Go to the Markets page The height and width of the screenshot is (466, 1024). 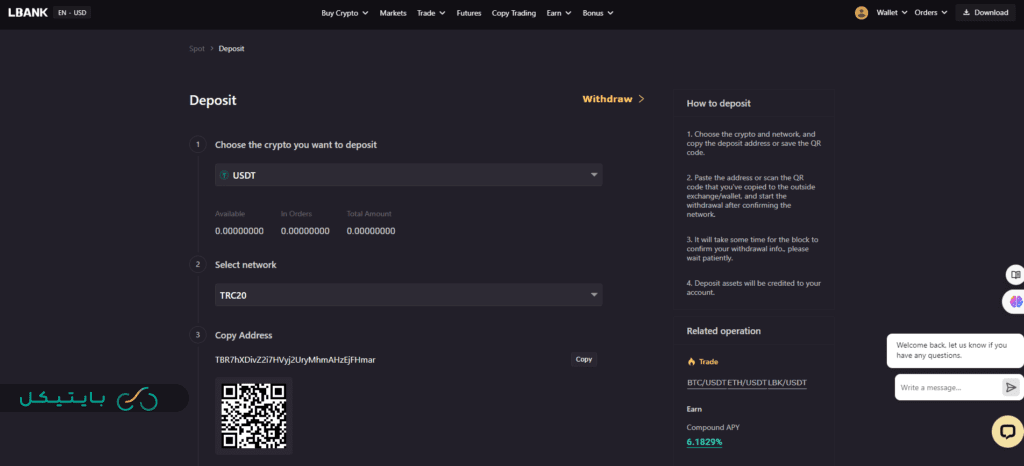[393, 13]
